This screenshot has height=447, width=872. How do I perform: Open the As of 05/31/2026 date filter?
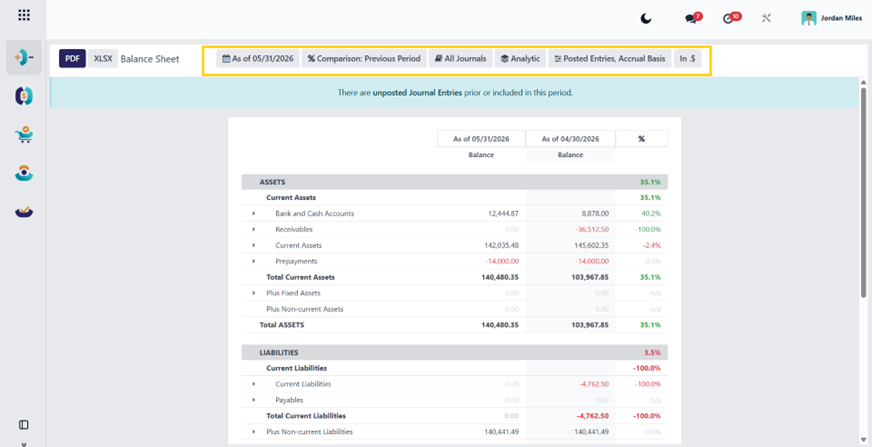pos(258,58)
